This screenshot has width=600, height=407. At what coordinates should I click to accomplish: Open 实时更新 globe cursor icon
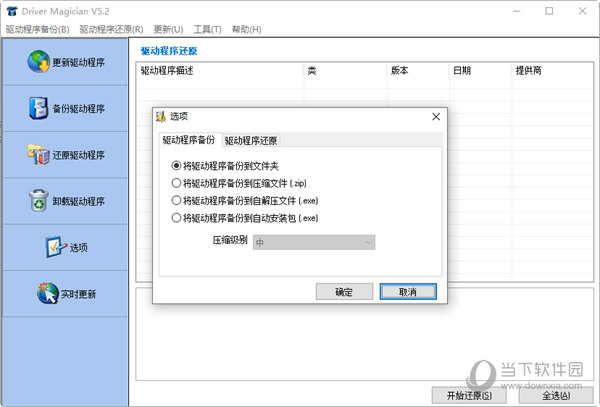48,293
